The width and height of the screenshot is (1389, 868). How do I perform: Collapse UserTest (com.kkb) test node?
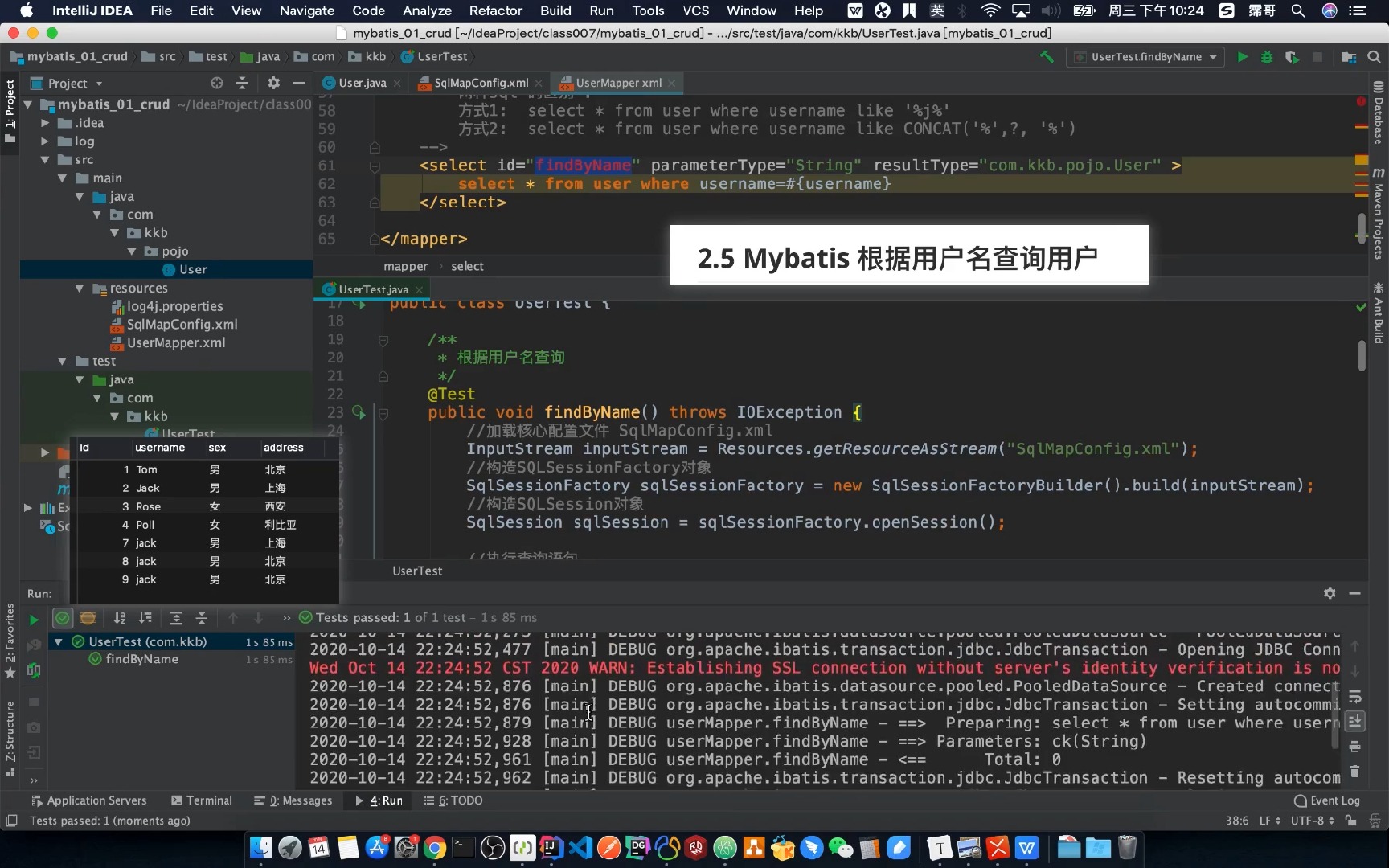point(58,642)
